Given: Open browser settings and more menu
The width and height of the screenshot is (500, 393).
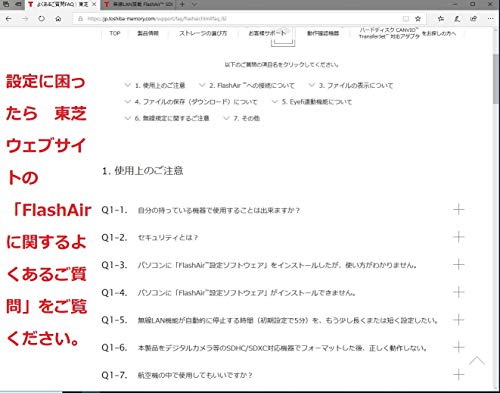Looking at the screenshot, I should click(490, 19).
